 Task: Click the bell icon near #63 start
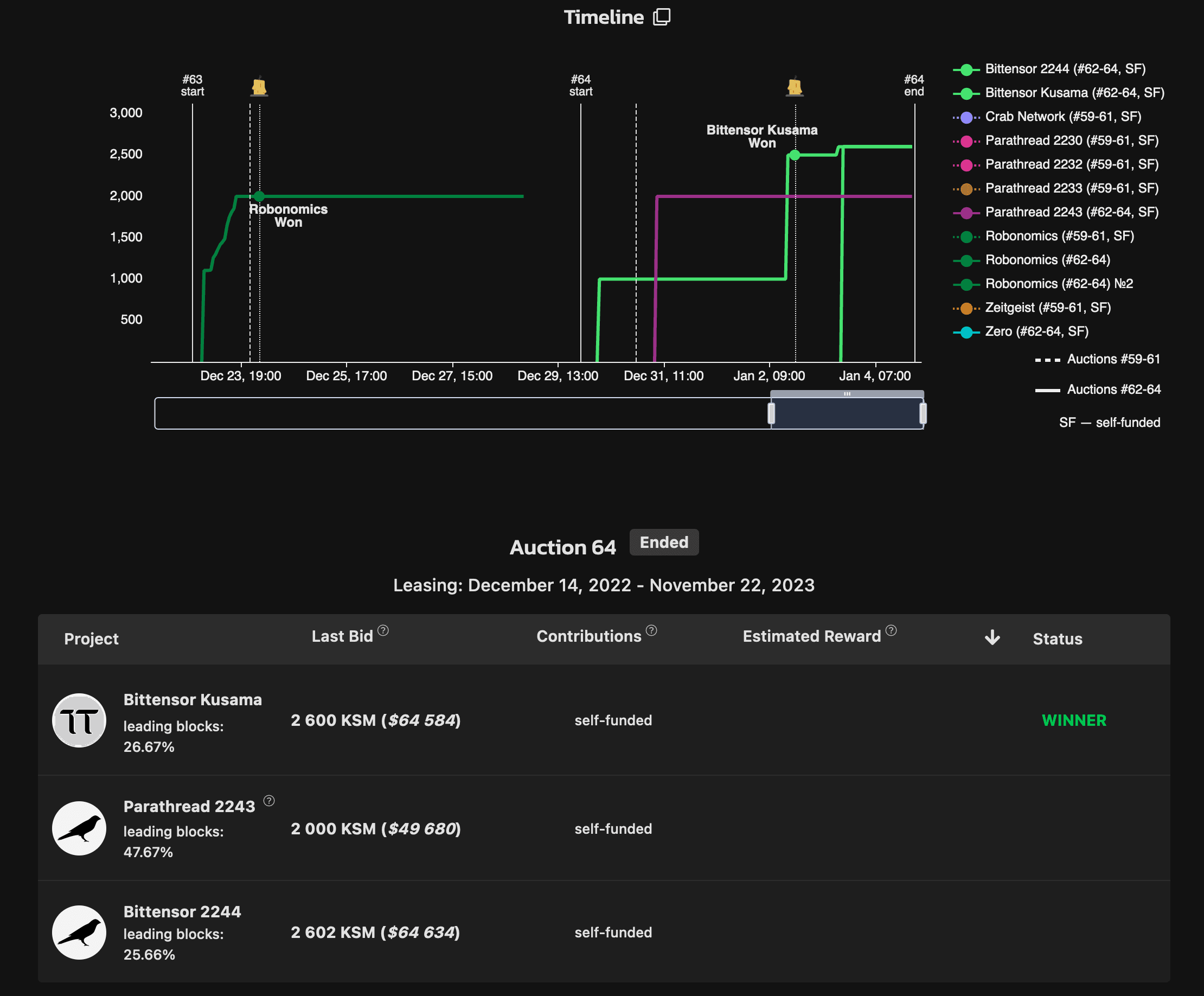(259, 87)
